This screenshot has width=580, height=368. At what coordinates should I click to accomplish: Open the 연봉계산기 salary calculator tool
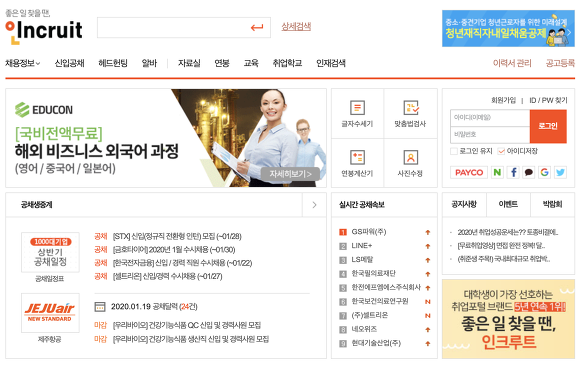click(357, 163)
